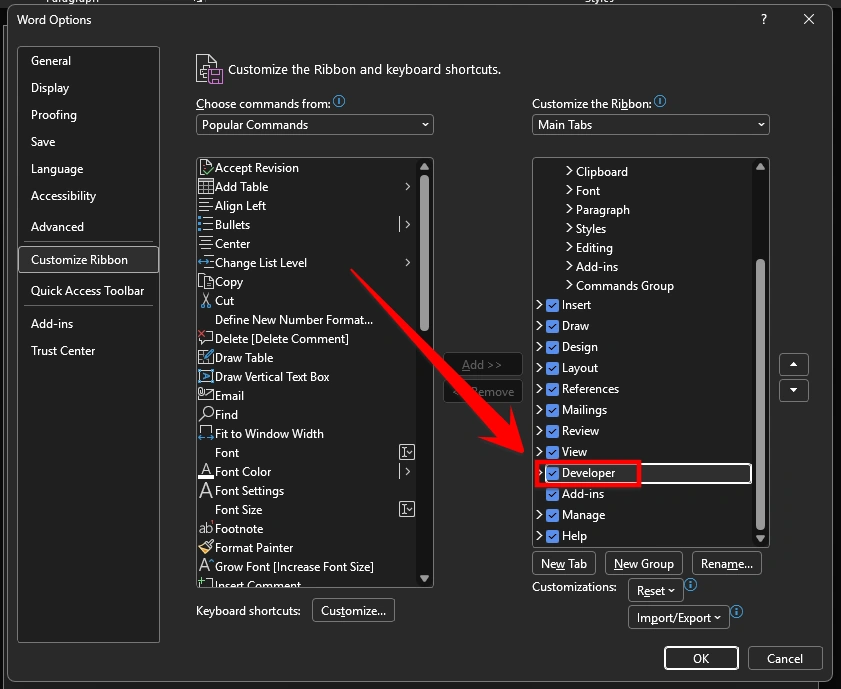Uncheck the Draw tab checkbox
841x689 pixels.
pyautogui.click(x=552, y=326)
